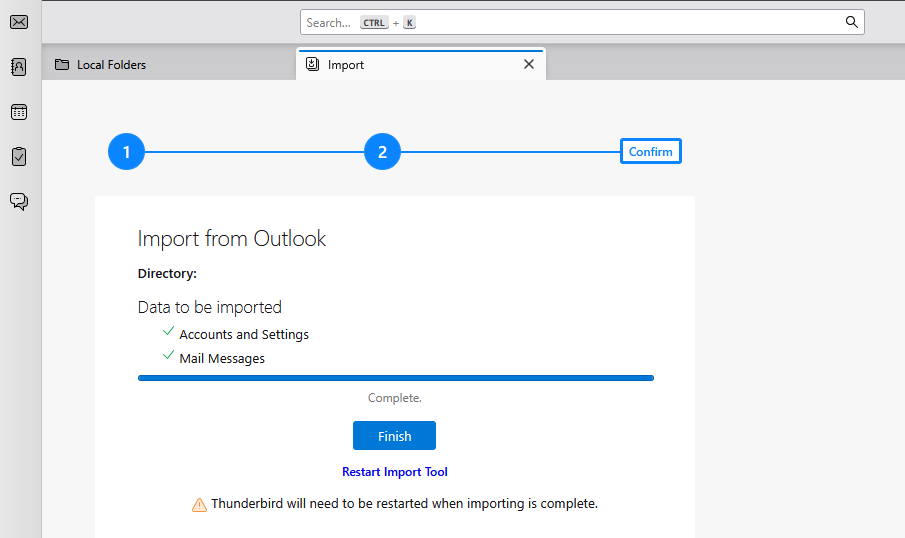This screenshot has height=538, width=905.
Task: Click the Directory label
Action: (167, 274)
